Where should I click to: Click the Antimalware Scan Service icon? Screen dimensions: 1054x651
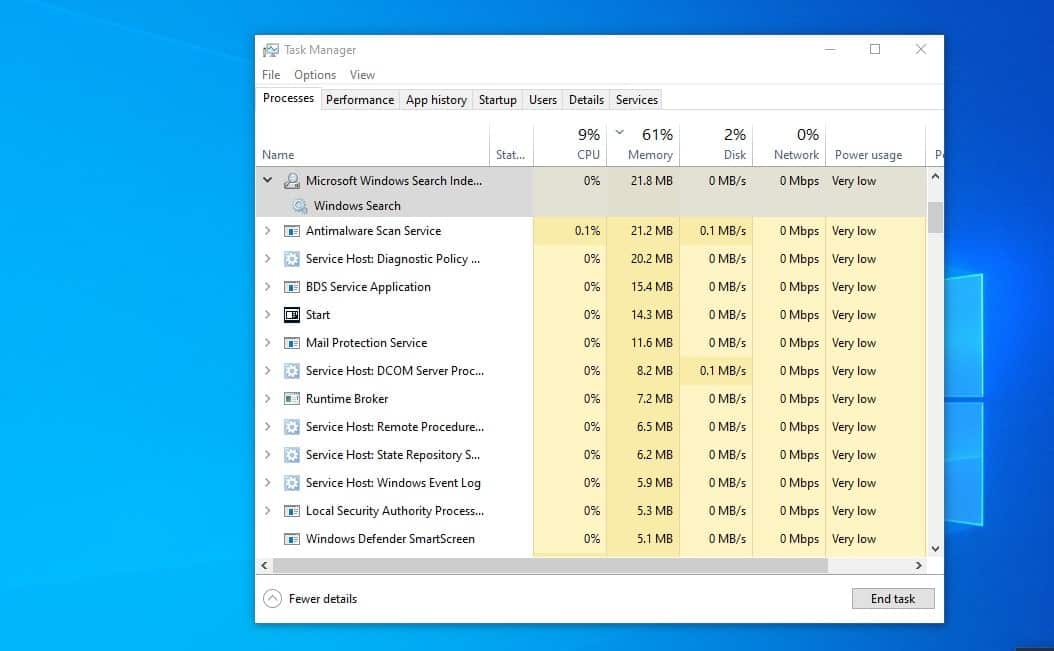coord(292,231)
